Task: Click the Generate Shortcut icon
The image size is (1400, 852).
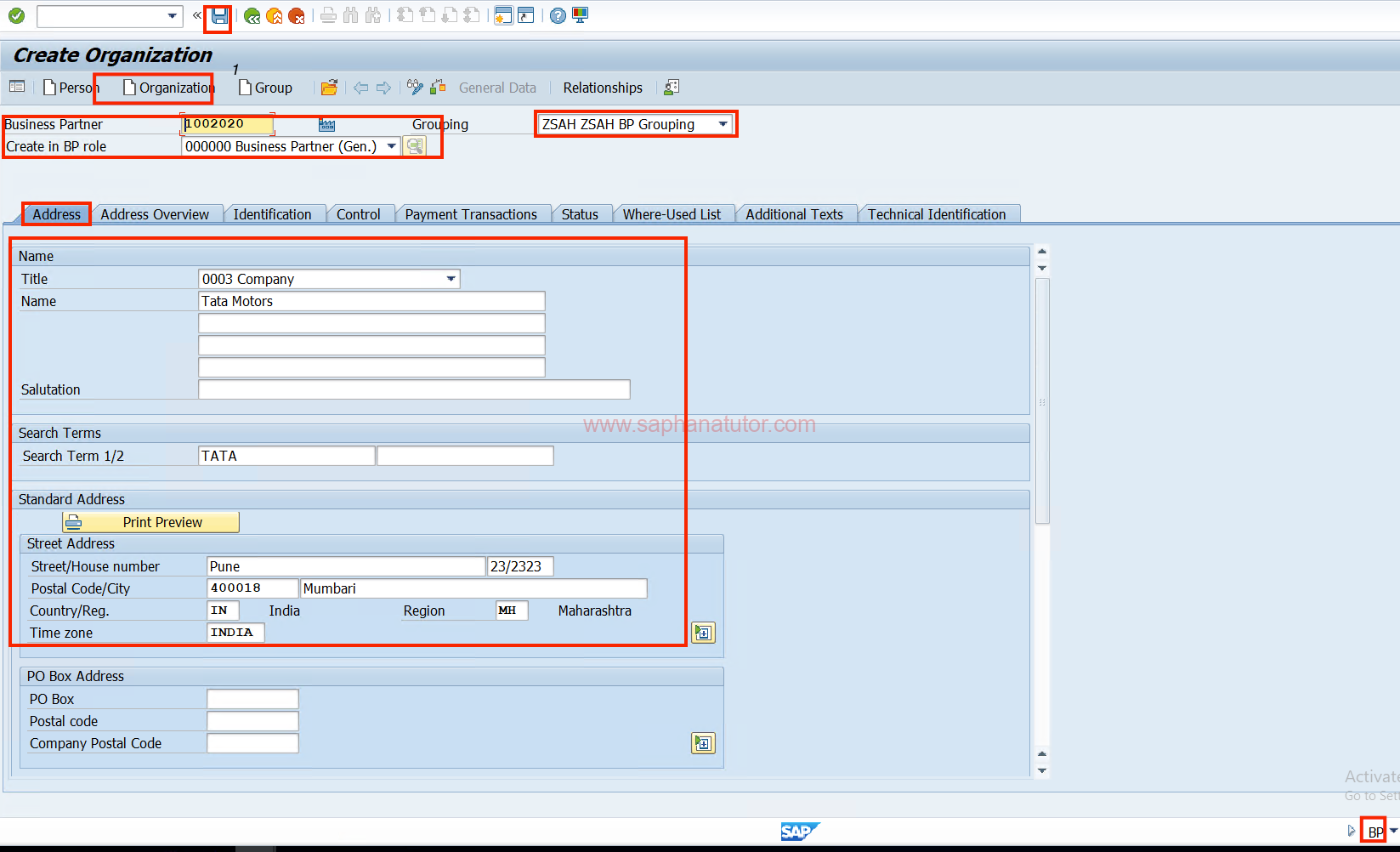Action: click(525, 15)
